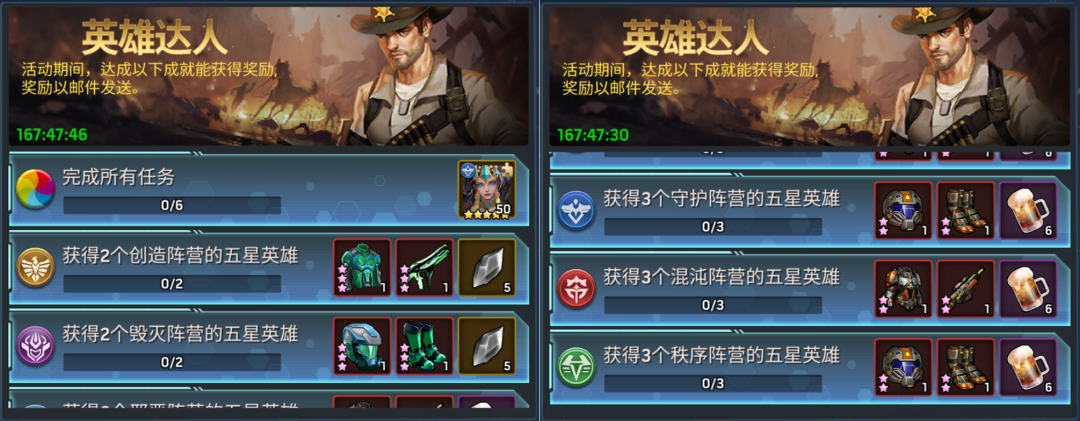Tap green chest armor reward in 创造 row

coord(362,267)
